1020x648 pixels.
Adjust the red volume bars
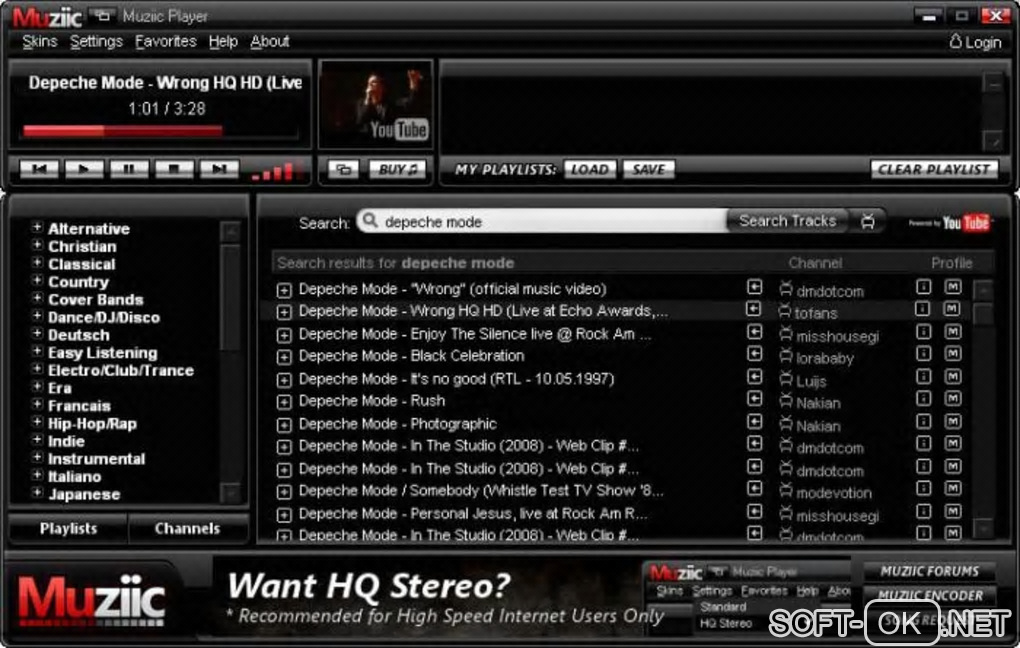pyautogui.click(x=278, y=171)
